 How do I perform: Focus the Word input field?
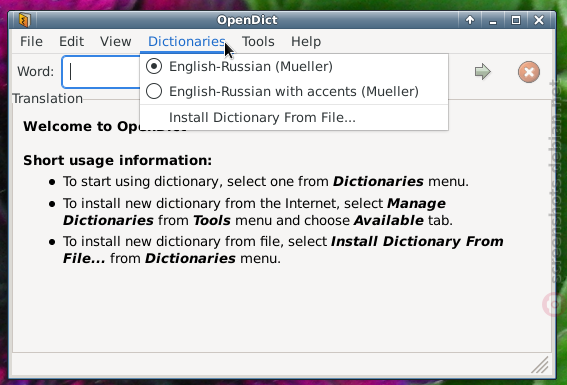pos(101,72)
